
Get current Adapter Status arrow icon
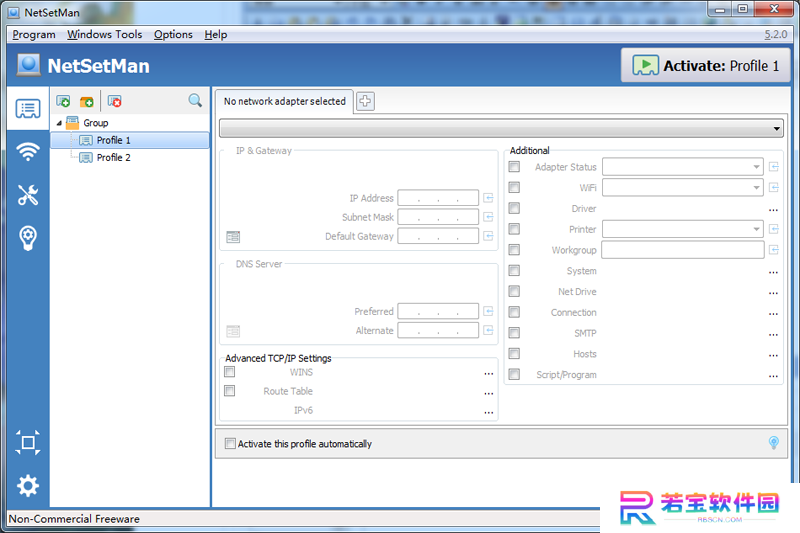click(x=773, y=167)
